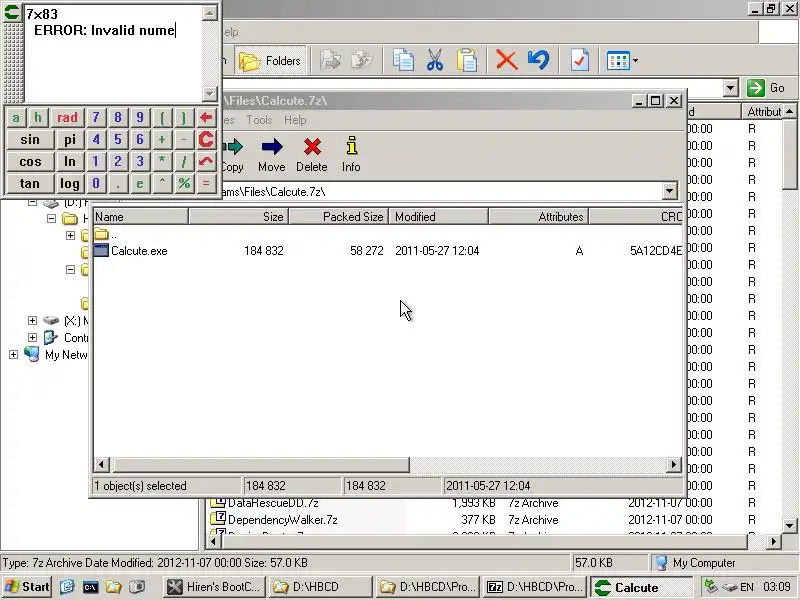Screen dimensions: 800x600
Task: Toggle the Folders pane in Explorer
Action: pyautogui.click(x=270, y=61)
